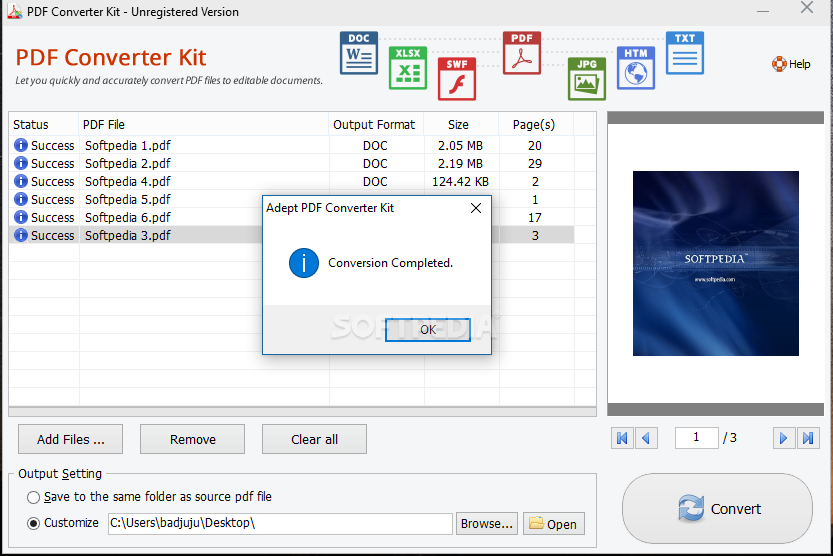The width and height of the screenshot is (833, 556).
Task: Click info icon beside Softpedia 4.pdf
Action: tap(21, 181)
